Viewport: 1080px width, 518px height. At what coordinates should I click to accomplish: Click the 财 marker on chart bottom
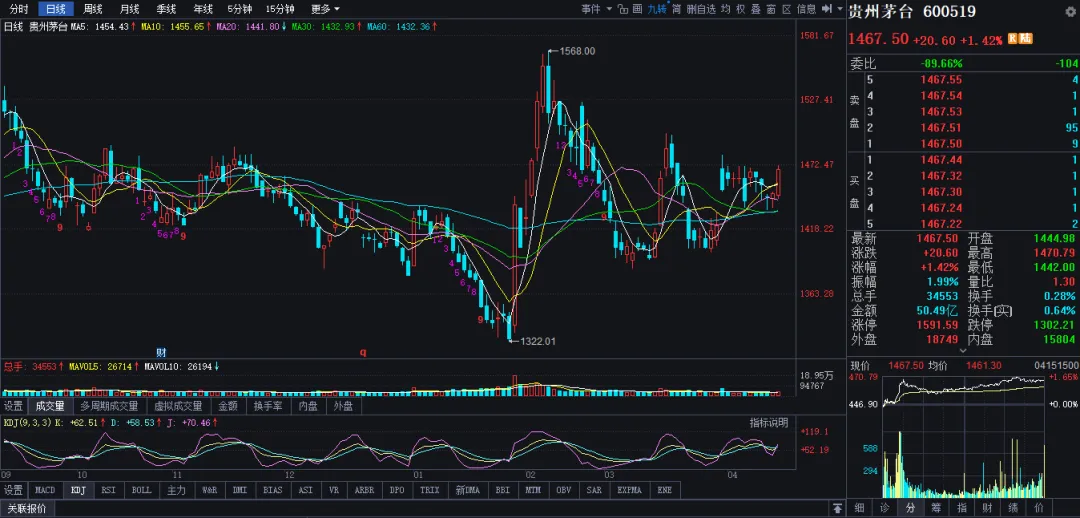(x=161, y=351)
